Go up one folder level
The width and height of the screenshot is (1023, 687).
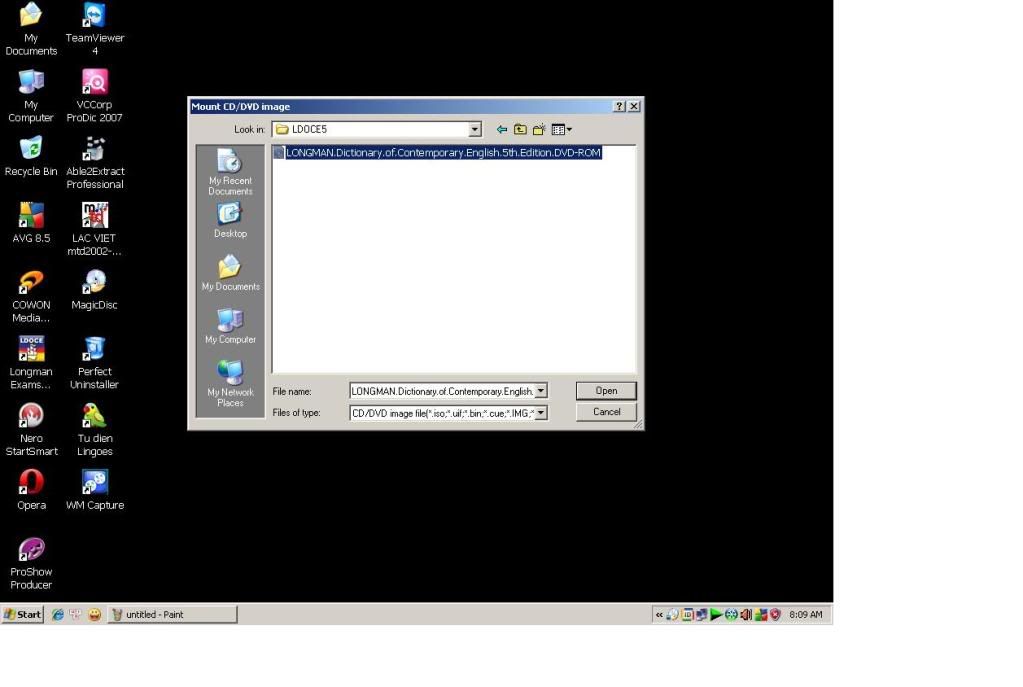[520, 129]
